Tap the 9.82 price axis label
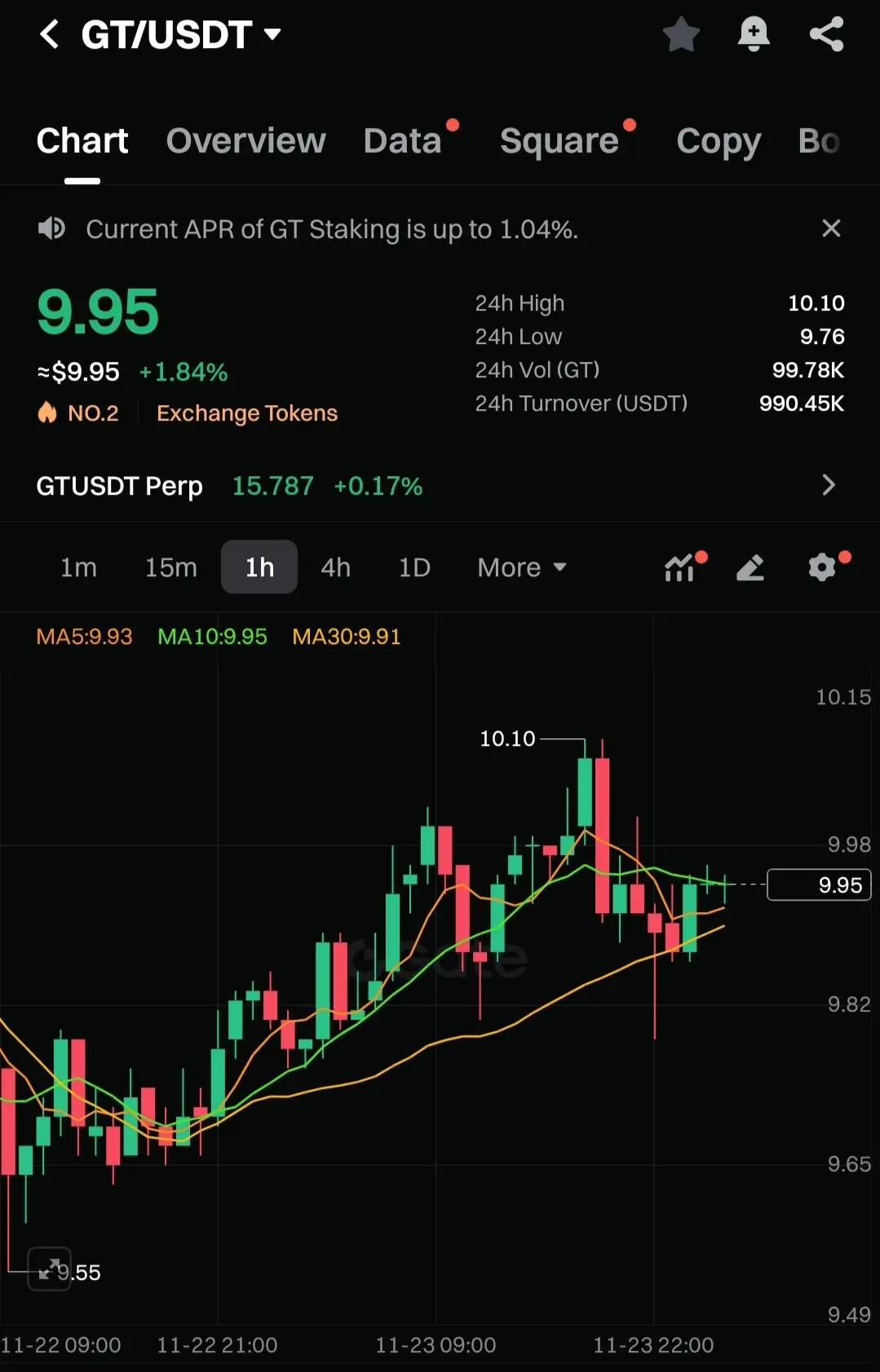 point(849,1004)
